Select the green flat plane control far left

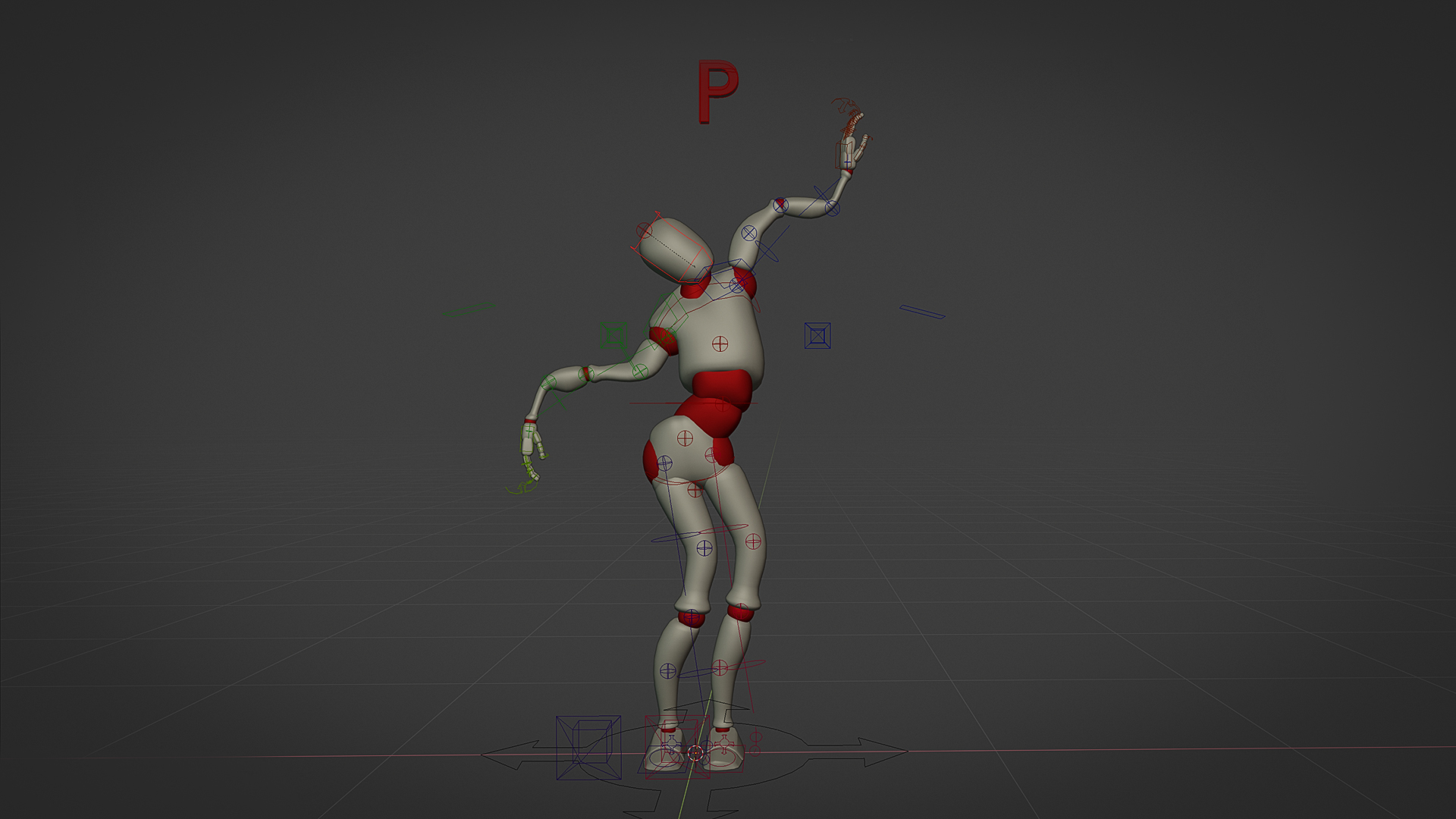tap(468, 309)
